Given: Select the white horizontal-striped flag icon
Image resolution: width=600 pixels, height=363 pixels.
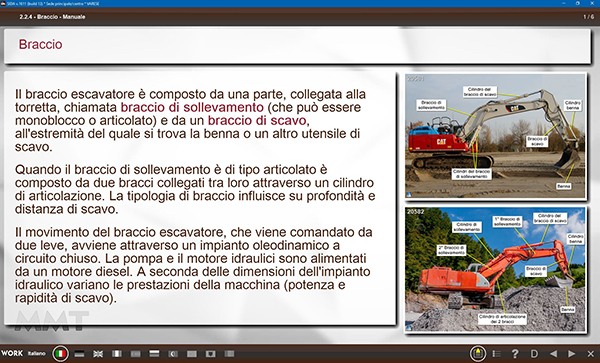Looking at the screenshot, I should tap(154, 353).
